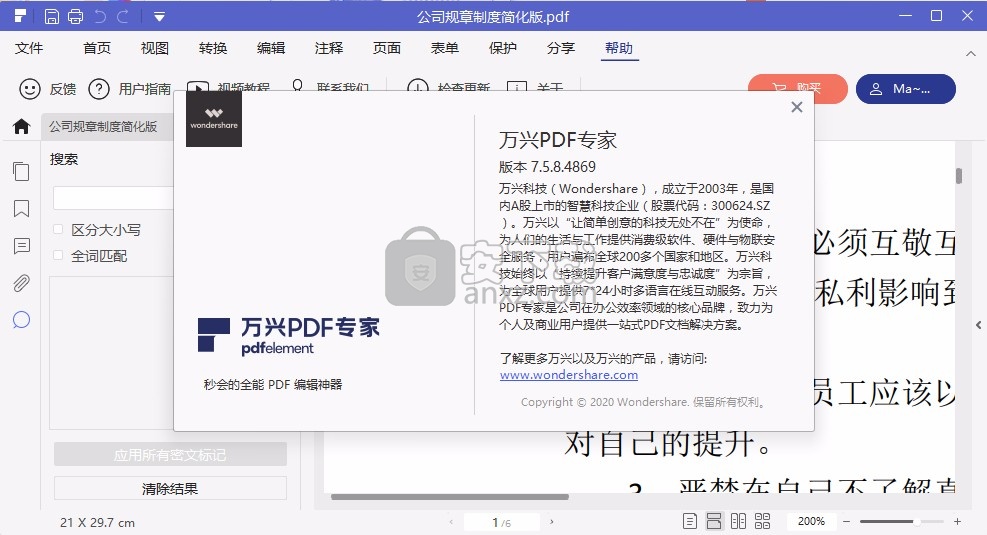Click the 用户指南 label

pos(145,89)
